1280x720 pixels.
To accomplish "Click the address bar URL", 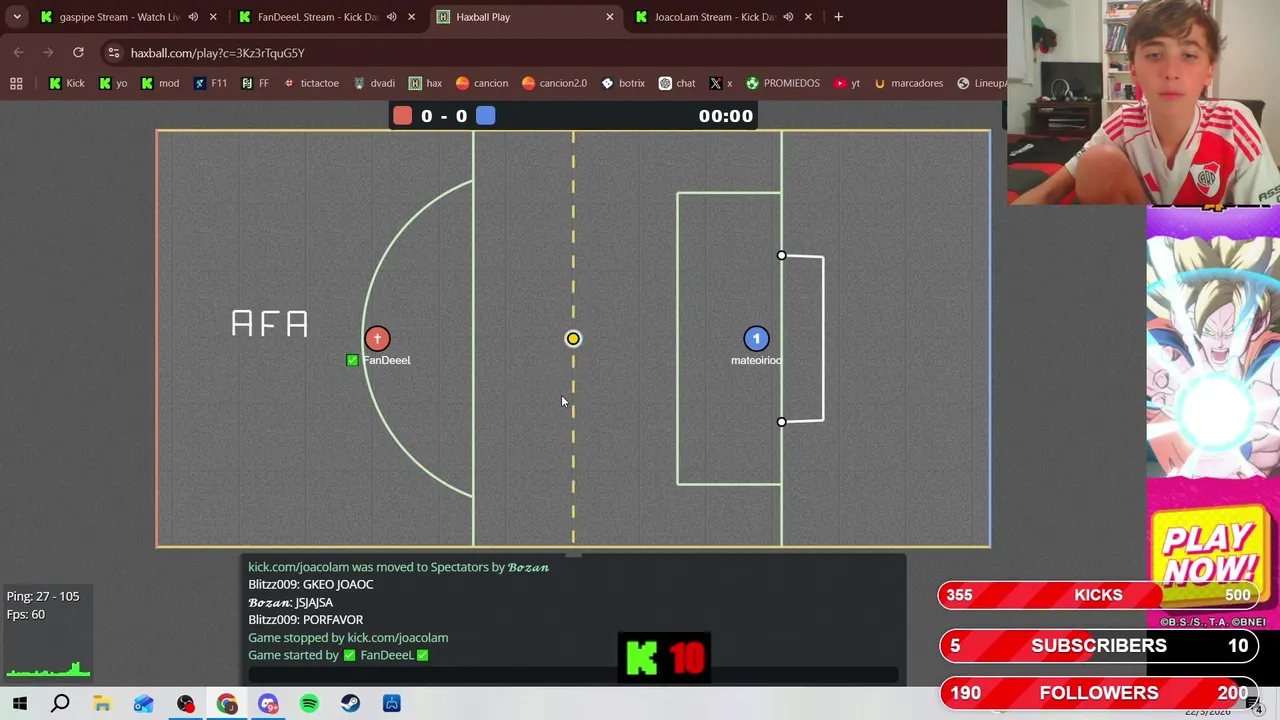I will (217, 53).
